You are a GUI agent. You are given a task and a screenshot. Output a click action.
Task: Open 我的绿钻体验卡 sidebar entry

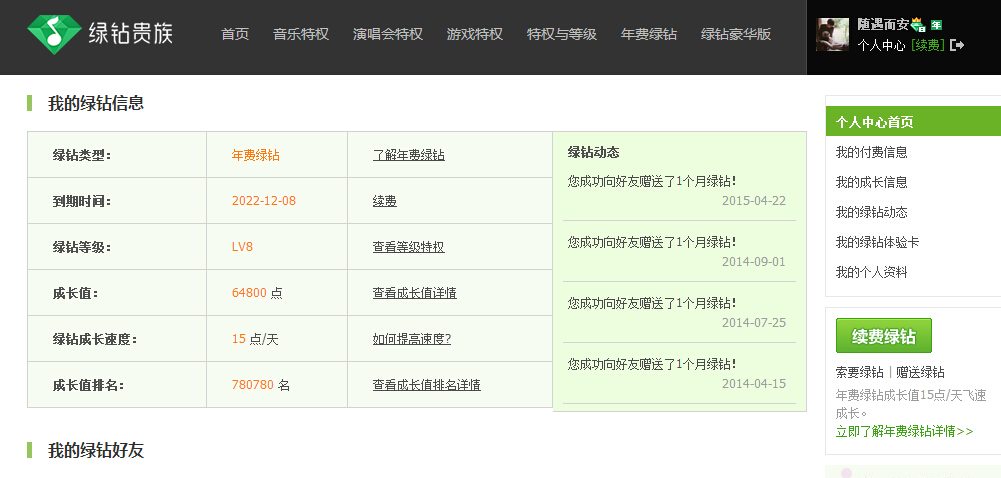click(877, 242)
